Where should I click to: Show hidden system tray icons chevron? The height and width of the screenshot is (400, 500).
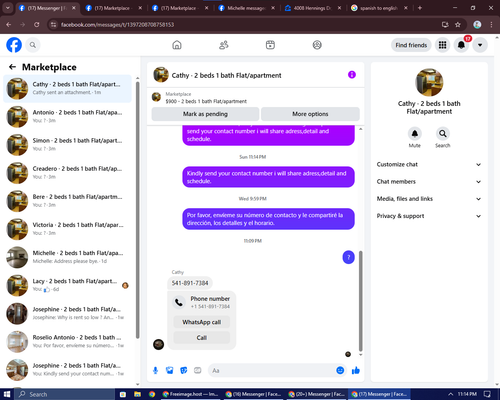point(450,394)
